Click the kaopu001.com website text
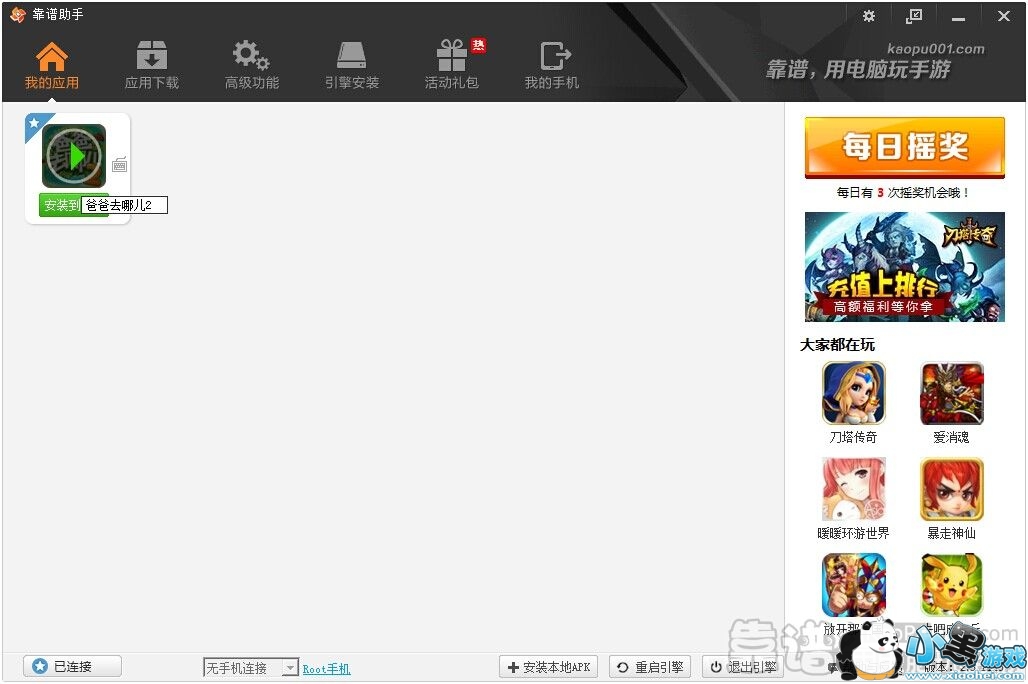The height and width of the screenshot is (684, 1028). tap(936, 49)
